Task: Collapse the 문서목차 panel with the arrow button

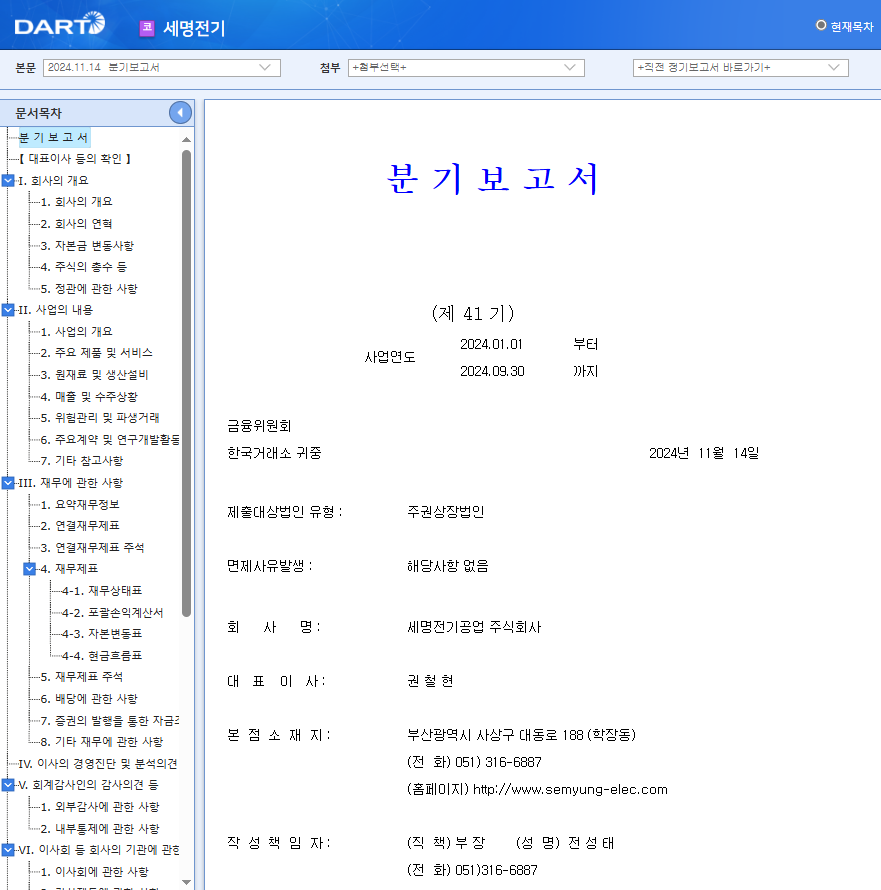Action: point(179,112)
